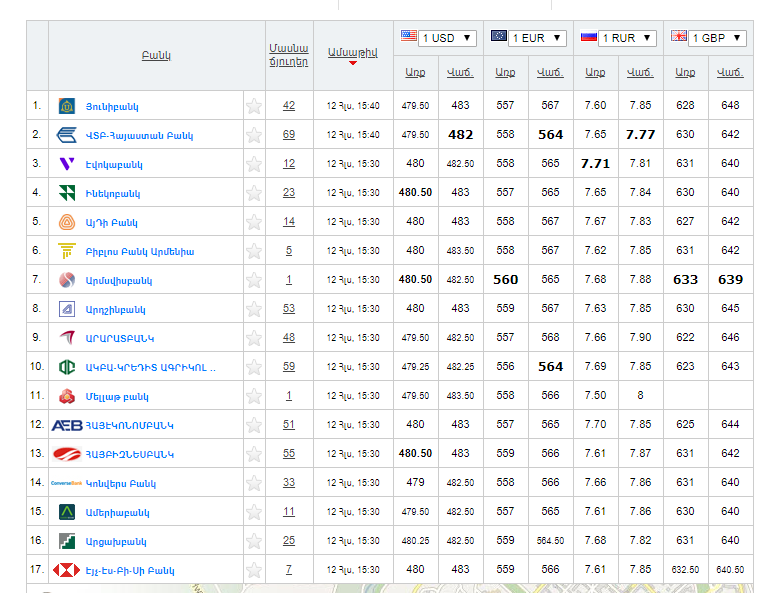Open the Inecobank name link

(x=113, y=194)
